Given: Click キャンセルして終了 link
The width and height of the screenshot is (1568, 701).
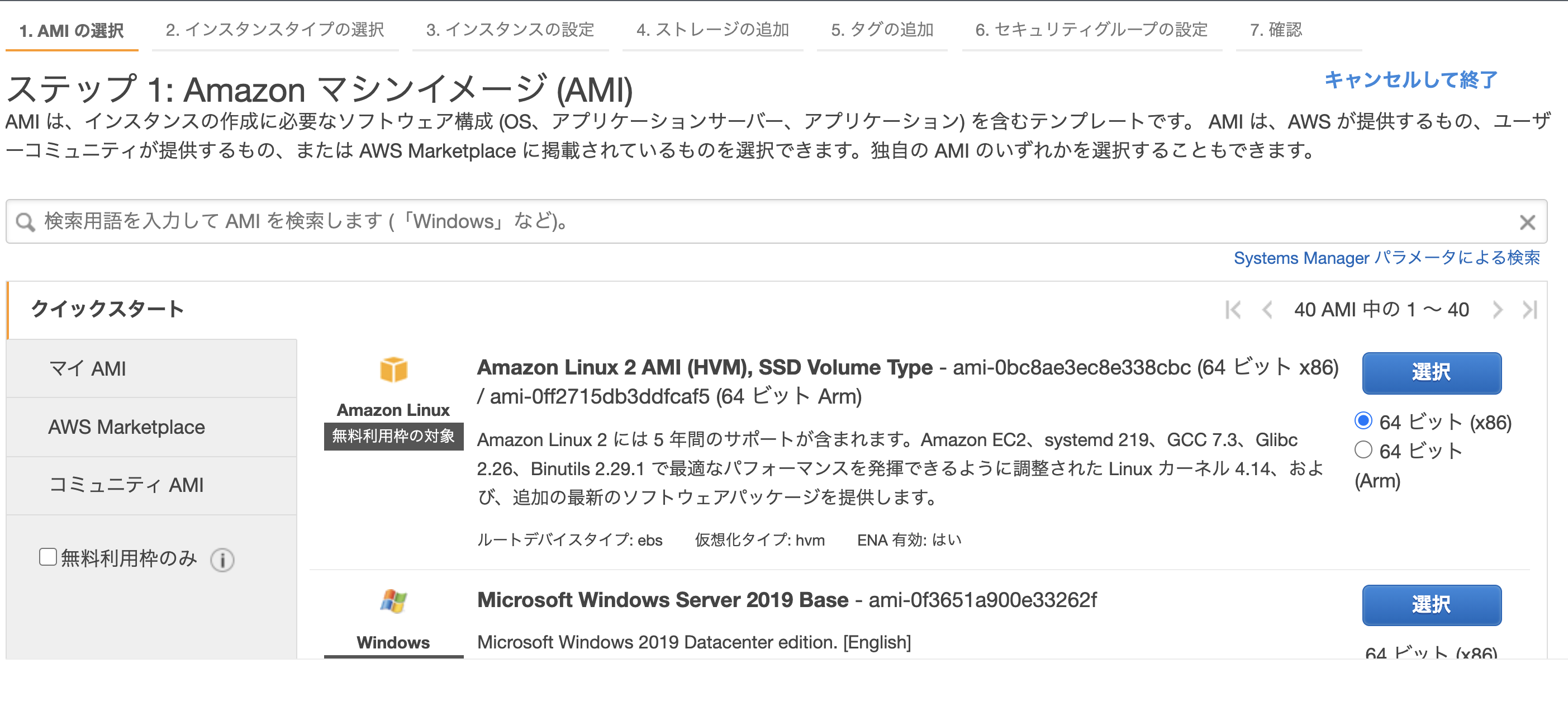Looking at the screenshot, I should pos(1410,80).
